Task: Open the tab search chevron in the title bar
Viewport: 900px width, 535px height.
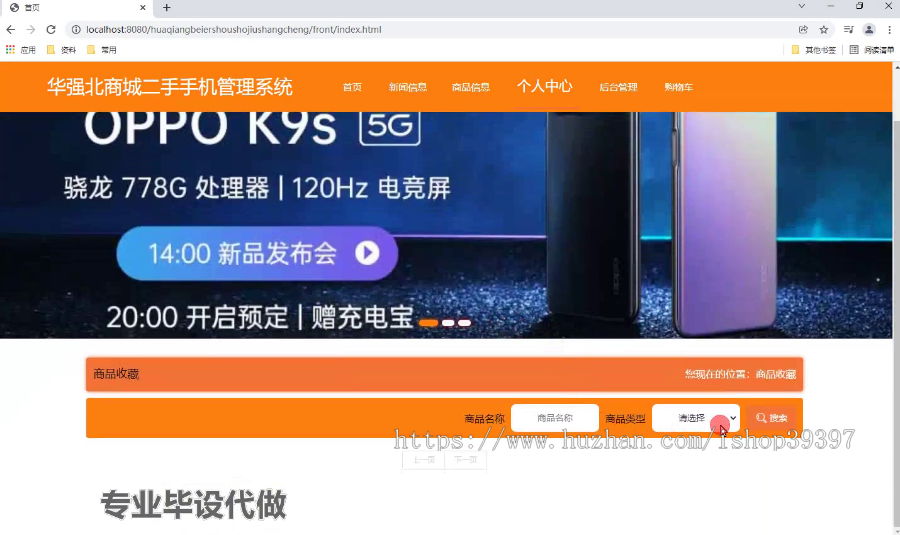Action: click(x=801, y=6)
